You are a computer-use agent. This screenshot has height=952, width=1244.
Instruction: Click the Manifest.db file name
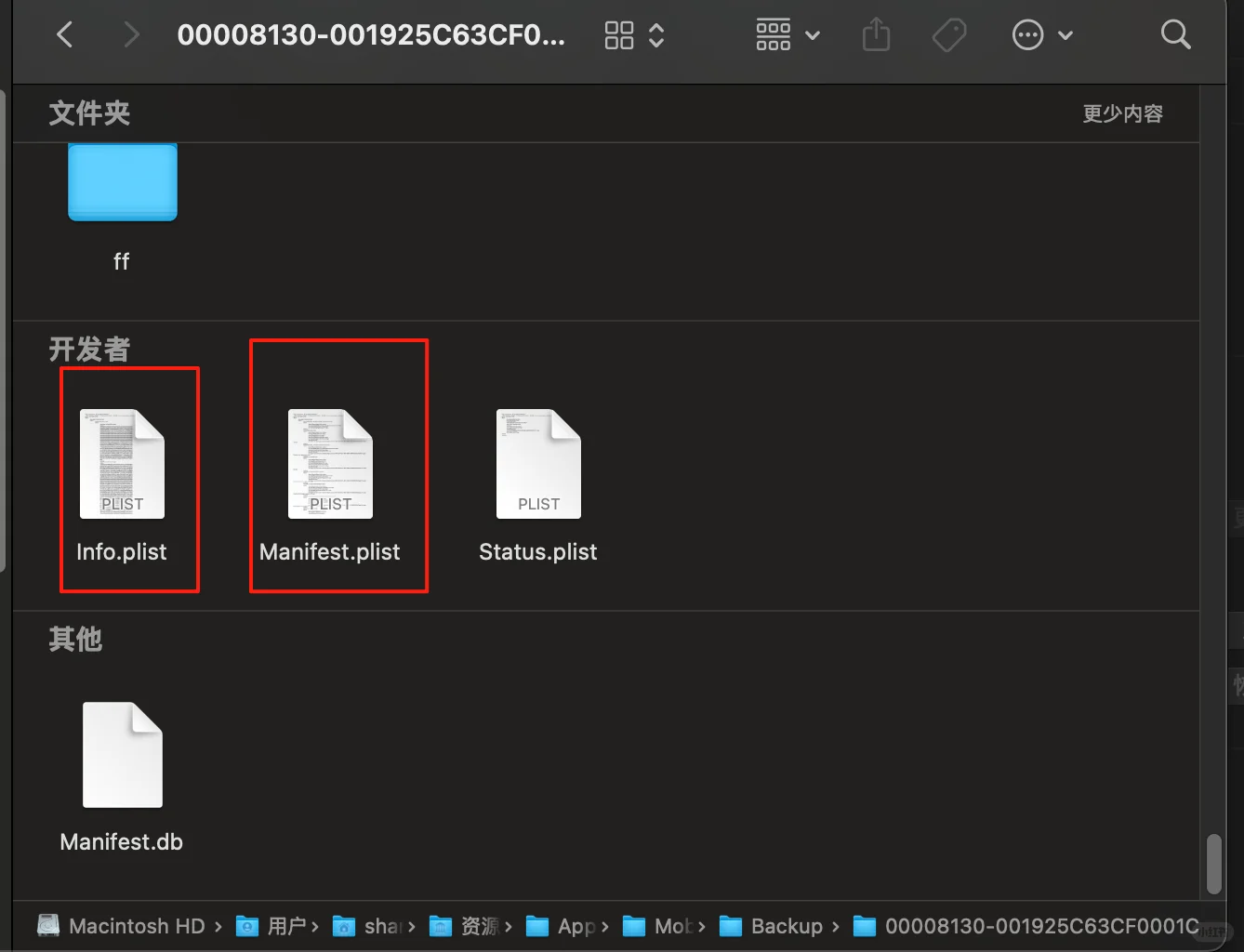pyautogui.click(x=122, y=842)
